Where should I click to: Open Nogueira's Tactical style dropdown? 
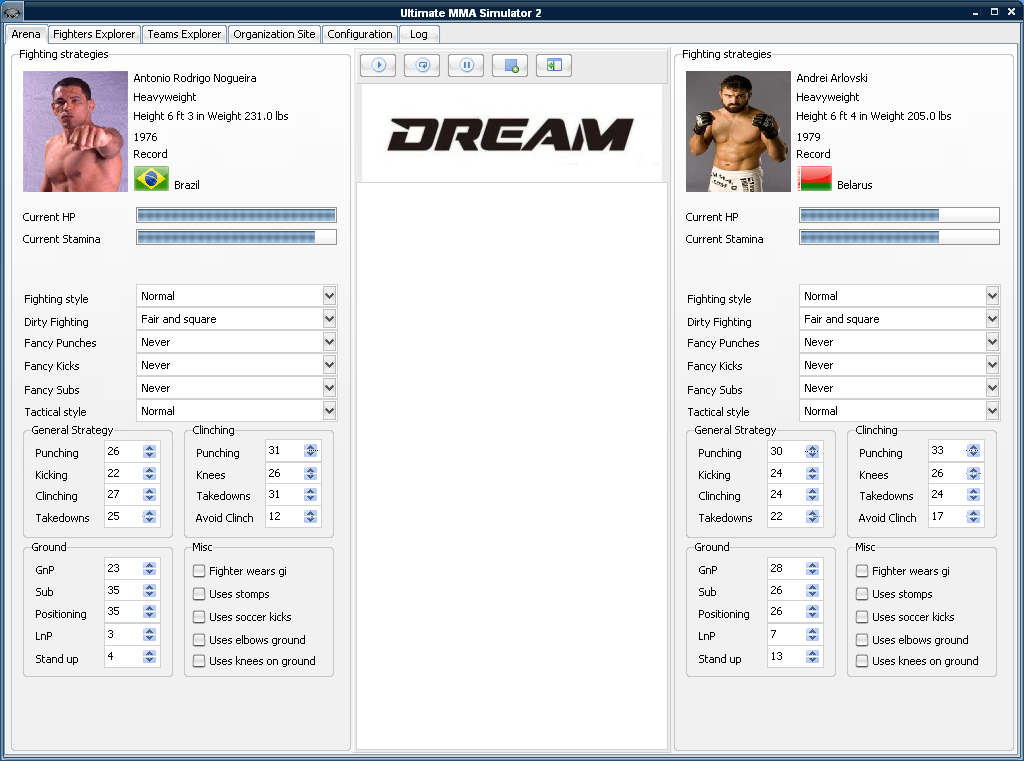click(329, 411)
